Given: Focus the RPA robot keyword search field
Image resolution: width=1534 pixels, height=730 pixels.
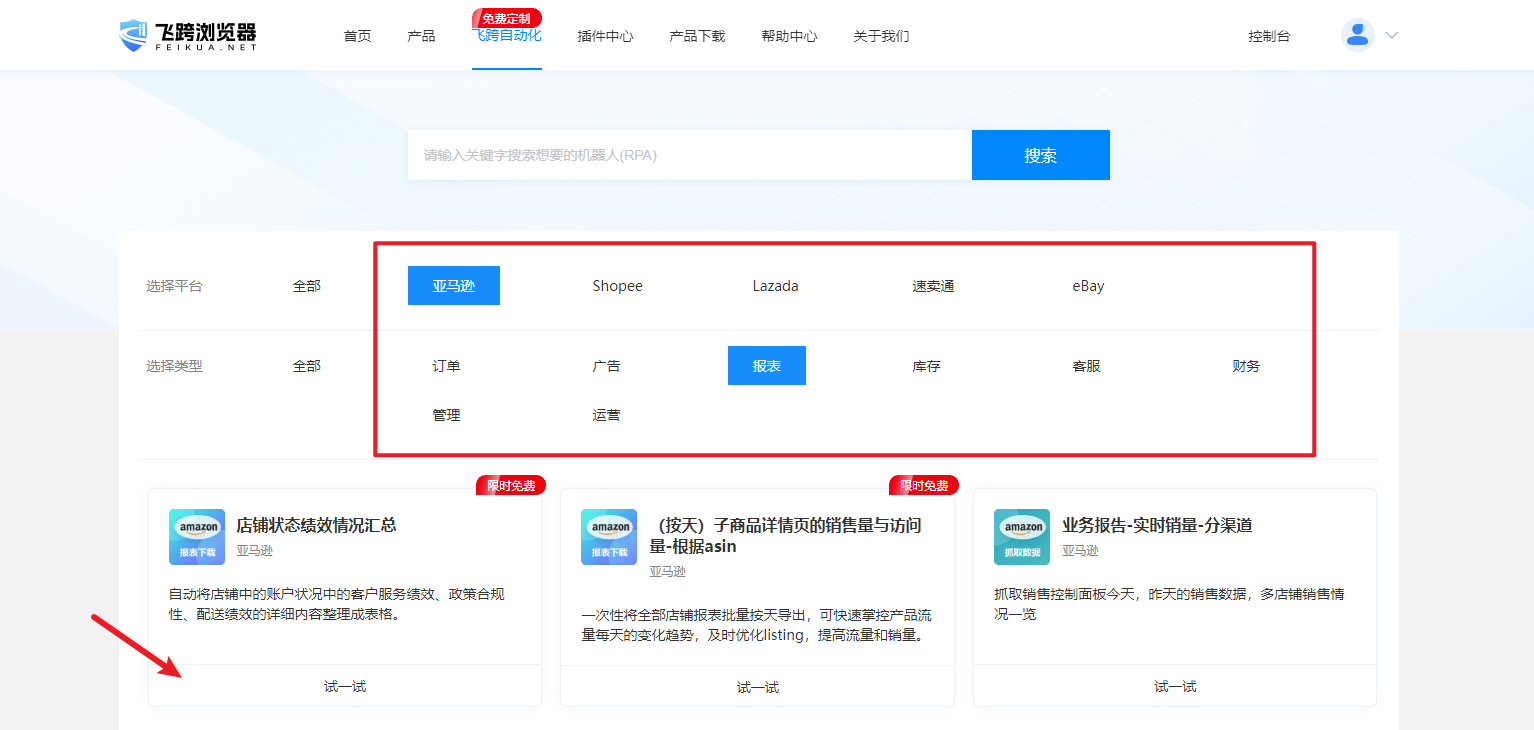Looking at the screenshot, I should pos(689,155).
